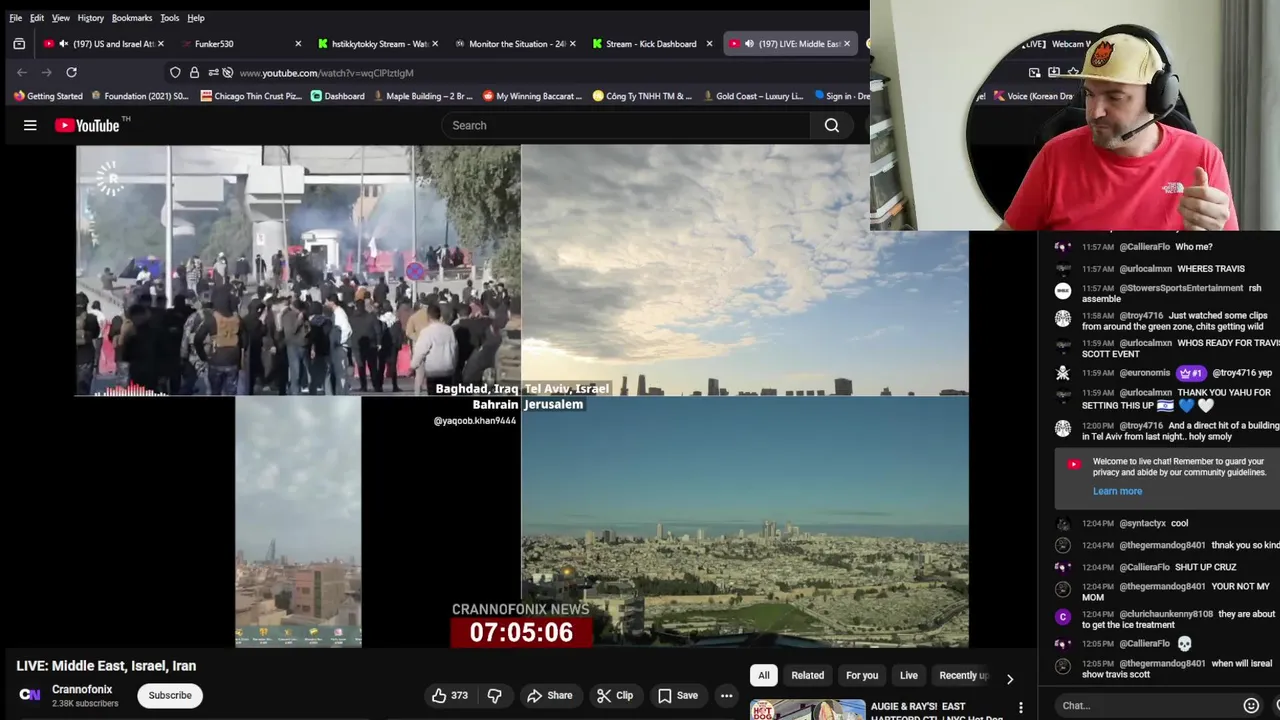Close the Funker530 tab
The width and height of the screenshot is (1280, 720).
pyautogui.click(x=298, y=44)
